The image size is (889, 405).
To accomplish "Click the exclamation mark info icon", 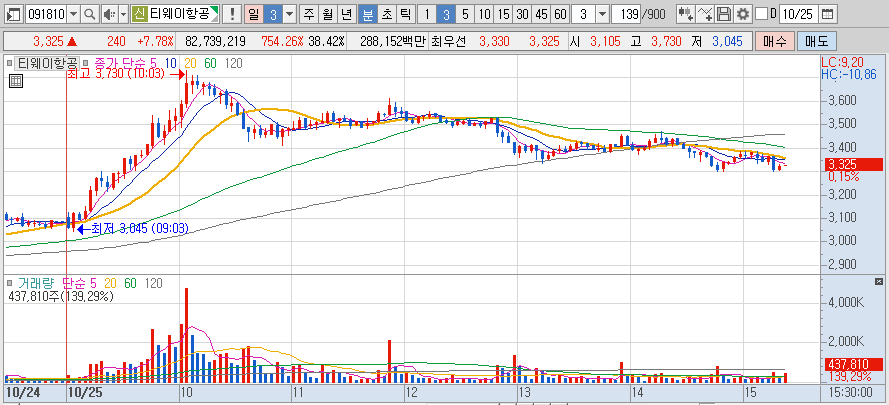I will (231, 14).
